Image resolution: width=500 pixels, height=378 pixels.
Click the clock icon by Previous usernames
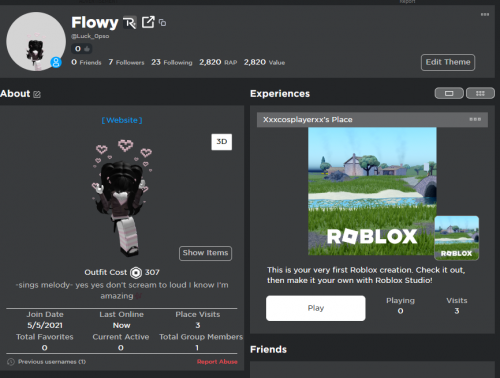pyautogui.click(x=11, y=362)
